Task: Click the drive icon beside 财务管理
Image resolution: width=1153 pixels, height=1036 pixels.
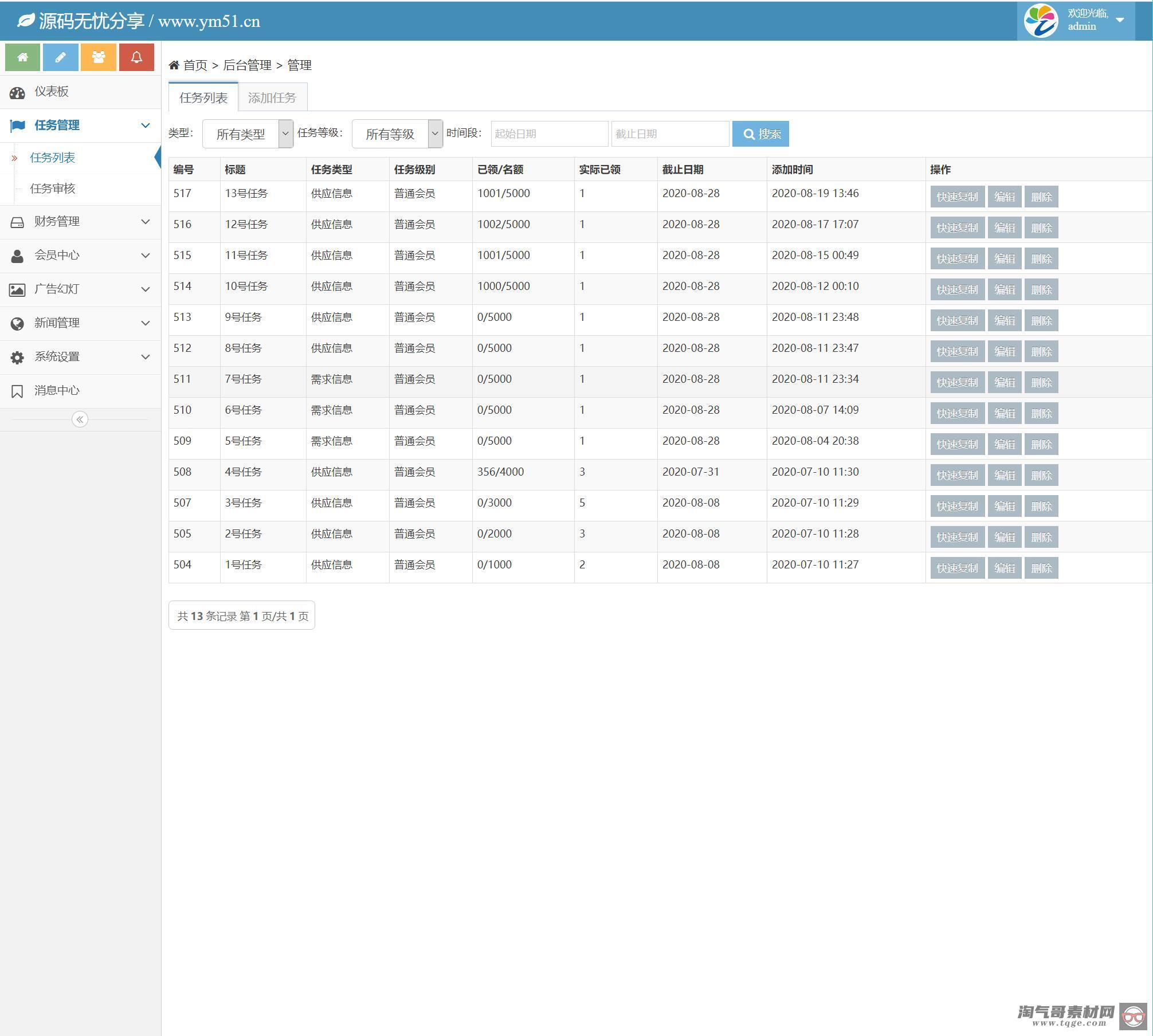Action: pos(17,222)
